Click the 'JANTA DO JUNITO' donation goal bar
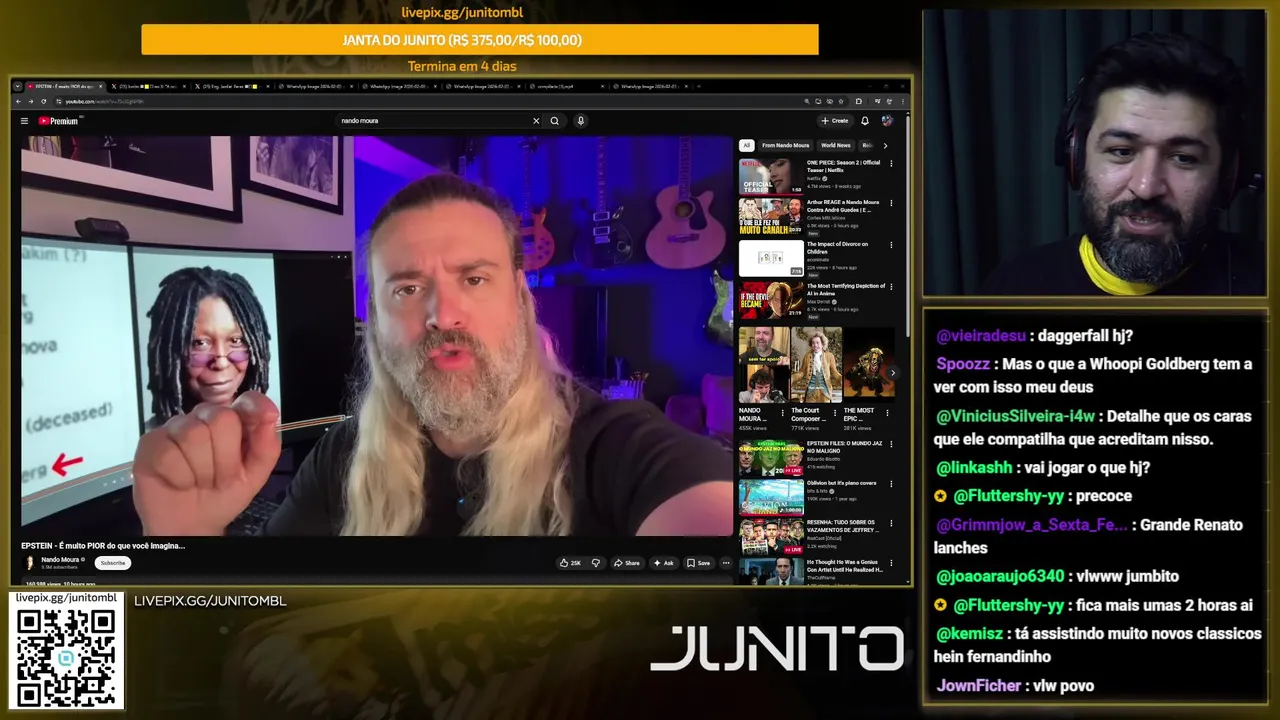 [480, 40]
